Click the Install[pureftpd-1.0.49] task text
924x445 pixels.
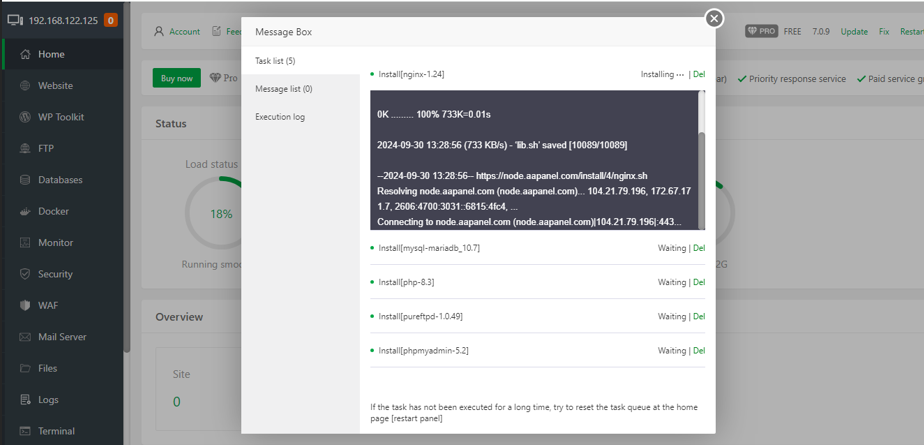[x=420, y=317]
